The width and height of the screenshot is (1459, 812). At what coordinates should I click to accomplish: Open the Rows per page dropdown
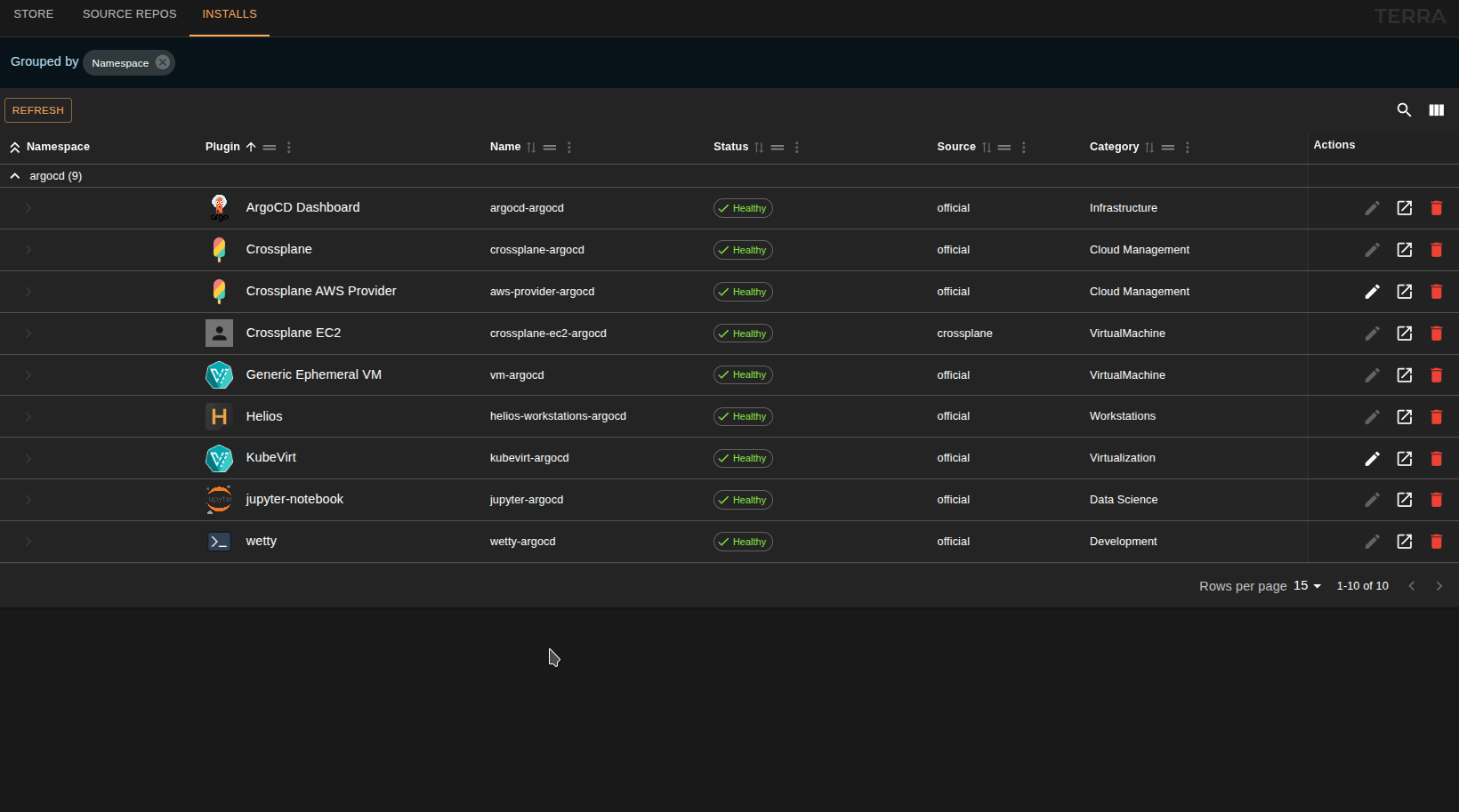pyautogui.click(x=1307, y=586)
